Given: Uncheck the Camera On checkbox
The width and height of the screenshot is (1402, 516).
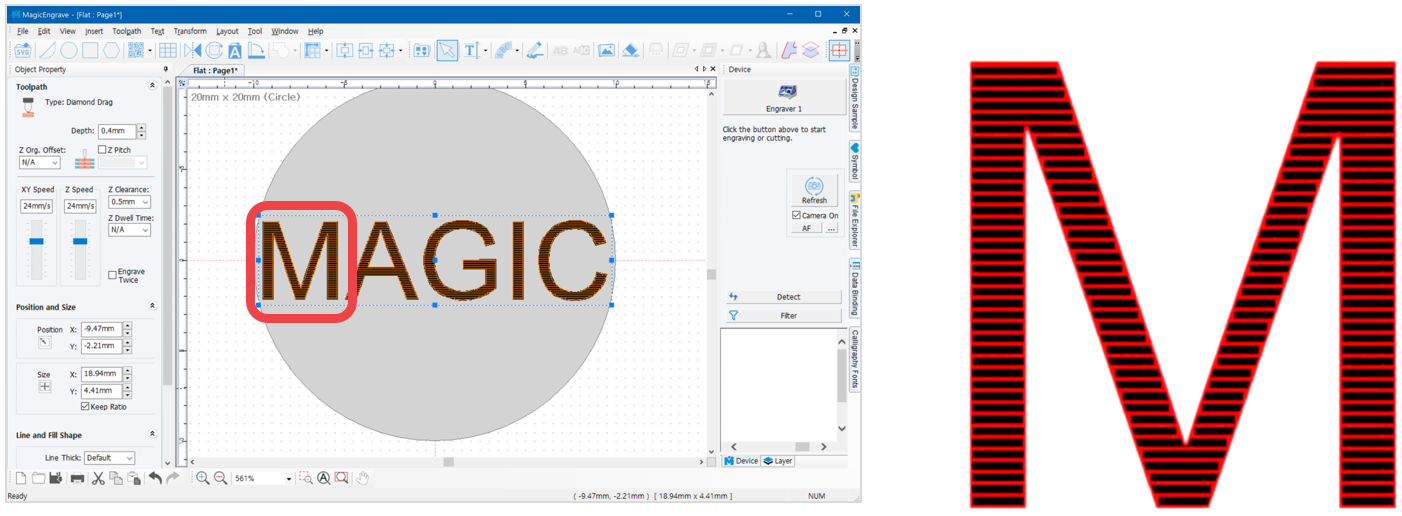Looking at the screenshot, I should pos(795,215).
